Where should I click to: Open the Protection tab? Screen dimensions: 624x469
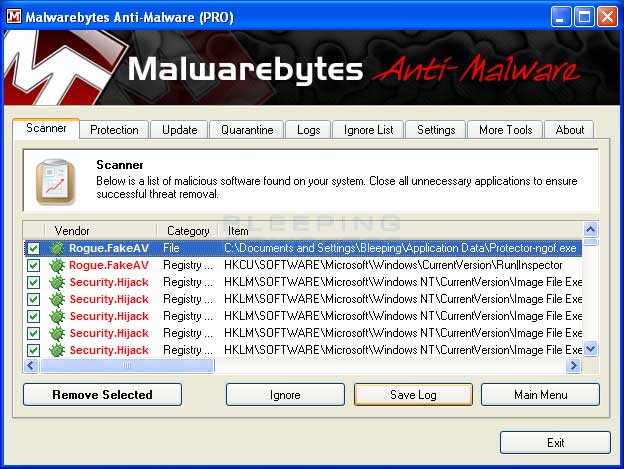point(114,130)
